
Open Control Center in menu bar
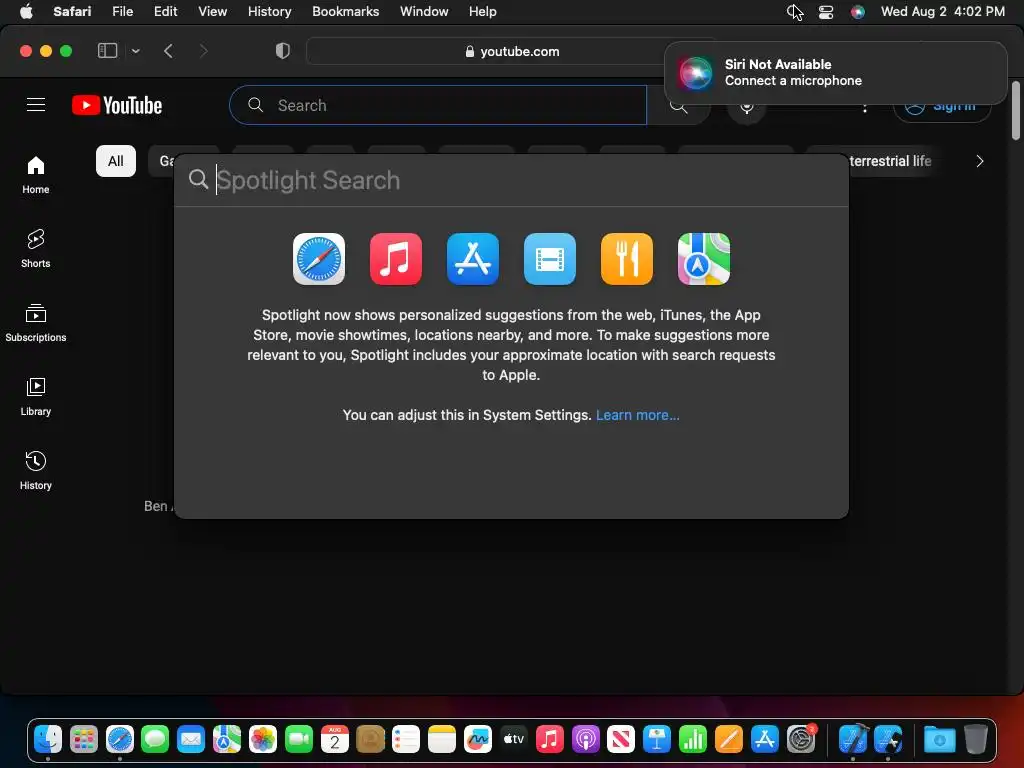pyautogui.click(x=826, y=12)
